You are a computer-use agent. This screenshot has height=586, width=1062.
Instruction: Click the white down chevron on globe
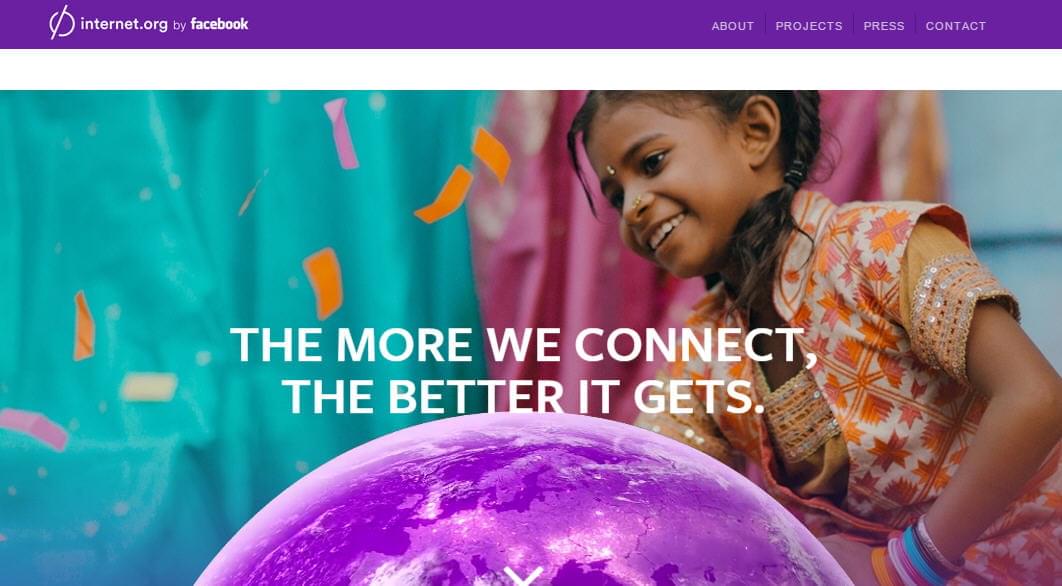coord(524,576)
